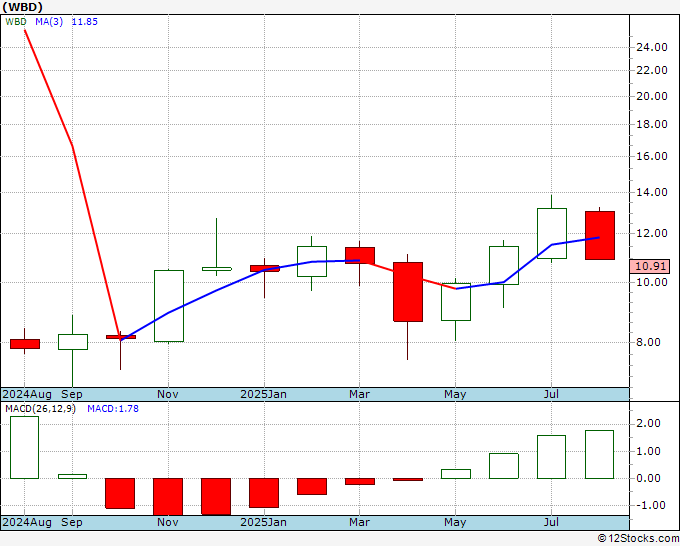Click the 24.00 price axis label
The width and height of the screenshot is (680, 546).
click(652, 47)
